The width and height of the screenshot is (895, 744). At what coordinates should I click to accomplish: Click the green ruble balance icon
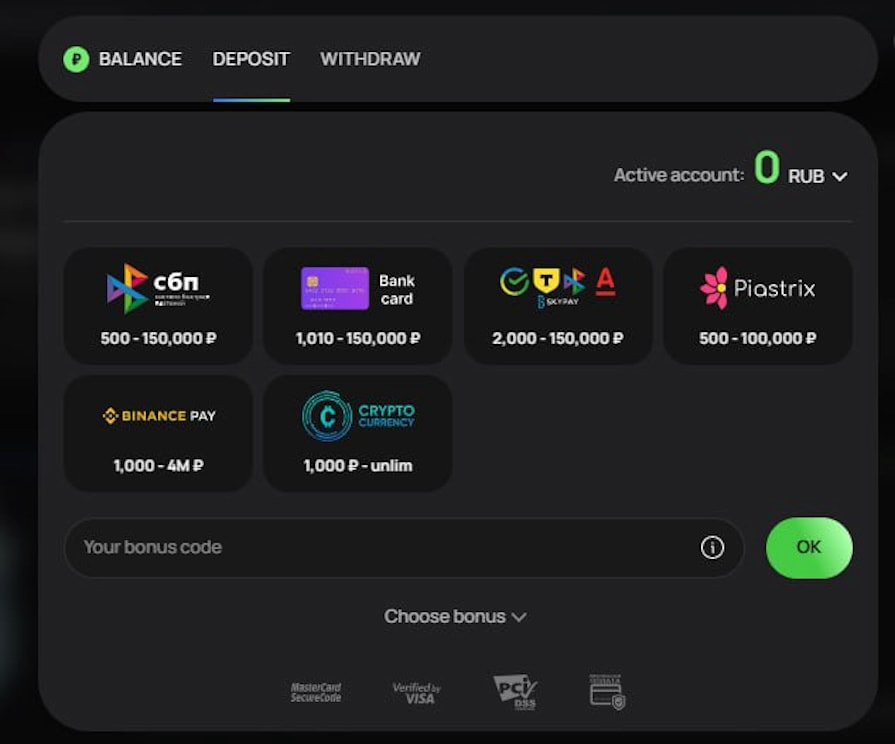click(76, 60)
